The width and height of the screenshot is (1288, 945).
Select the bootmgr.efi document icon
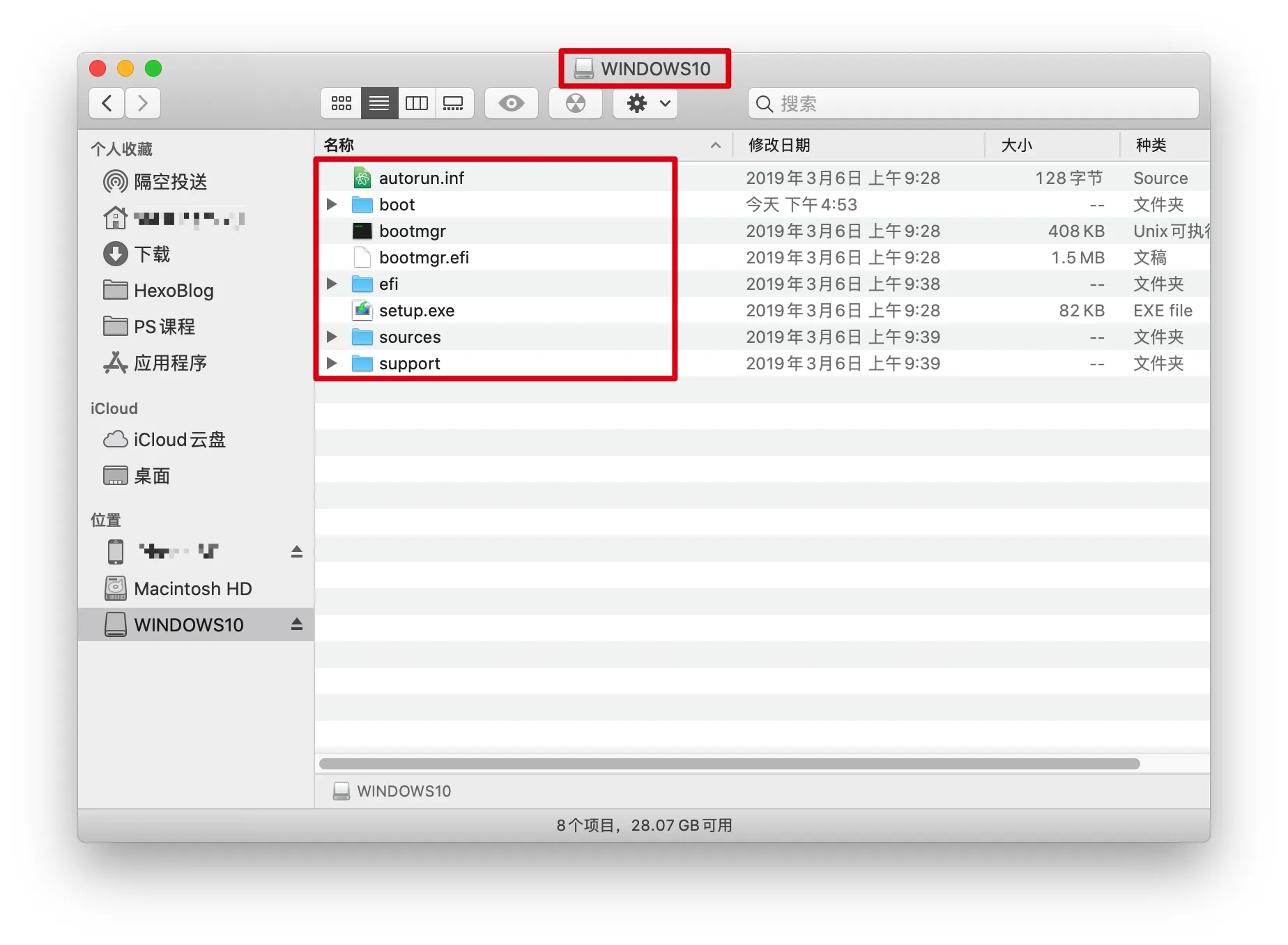coord(362,257)
